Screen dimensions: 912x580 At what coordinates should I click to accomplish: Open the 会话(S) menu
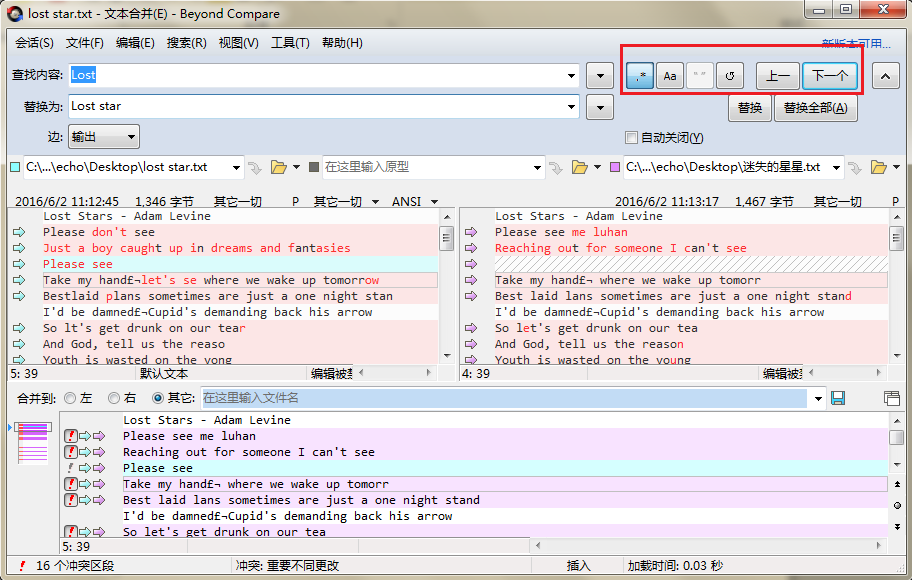(x=34, y=42)
